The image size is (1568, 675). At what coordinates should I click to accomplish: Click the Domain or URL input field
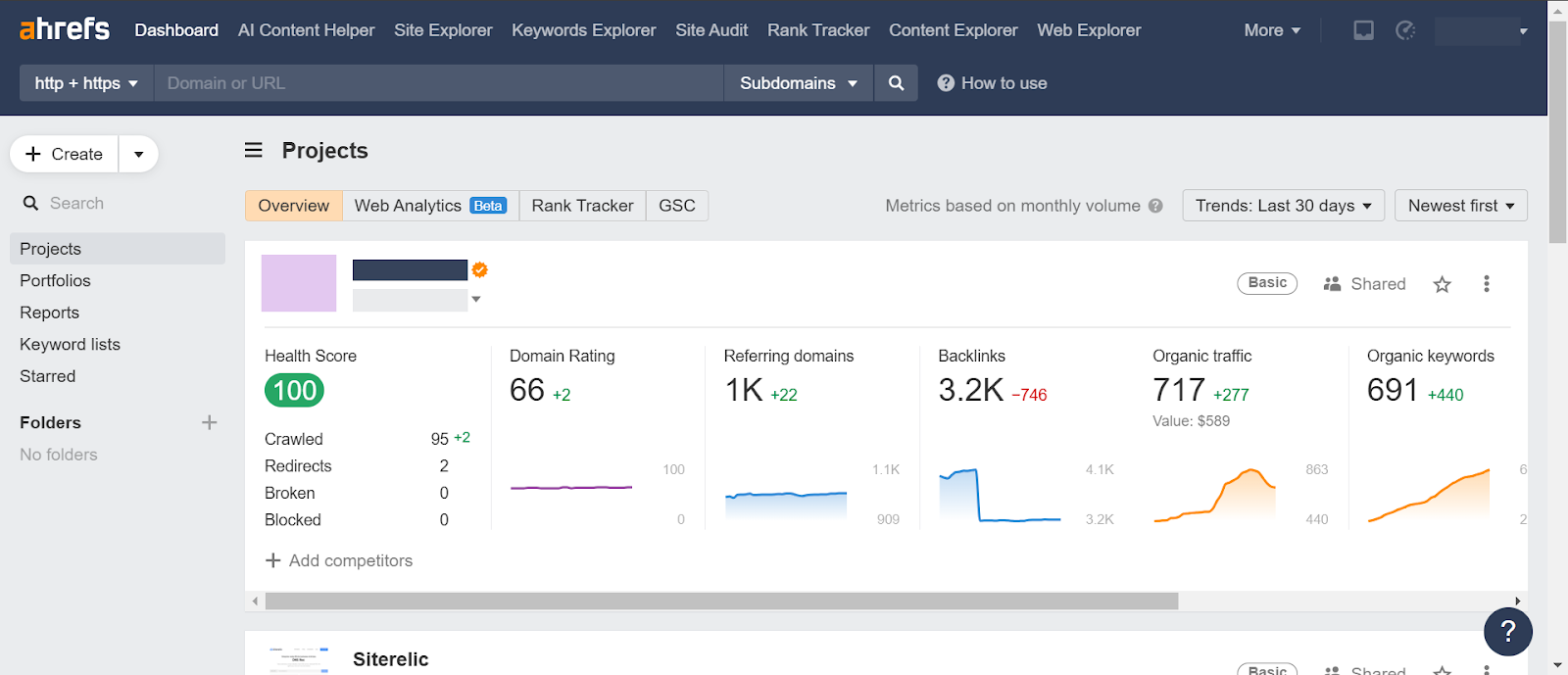point(439,83)
